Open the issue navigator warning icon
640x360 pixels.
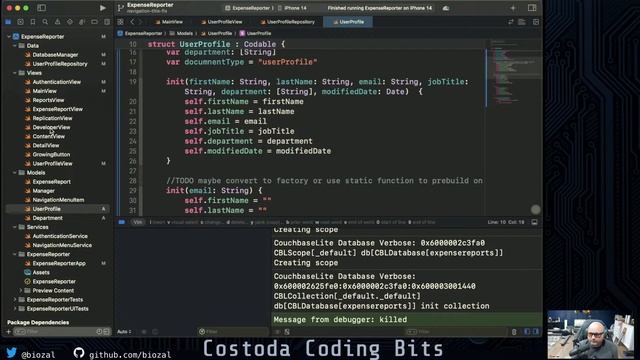tap(57, 22)
